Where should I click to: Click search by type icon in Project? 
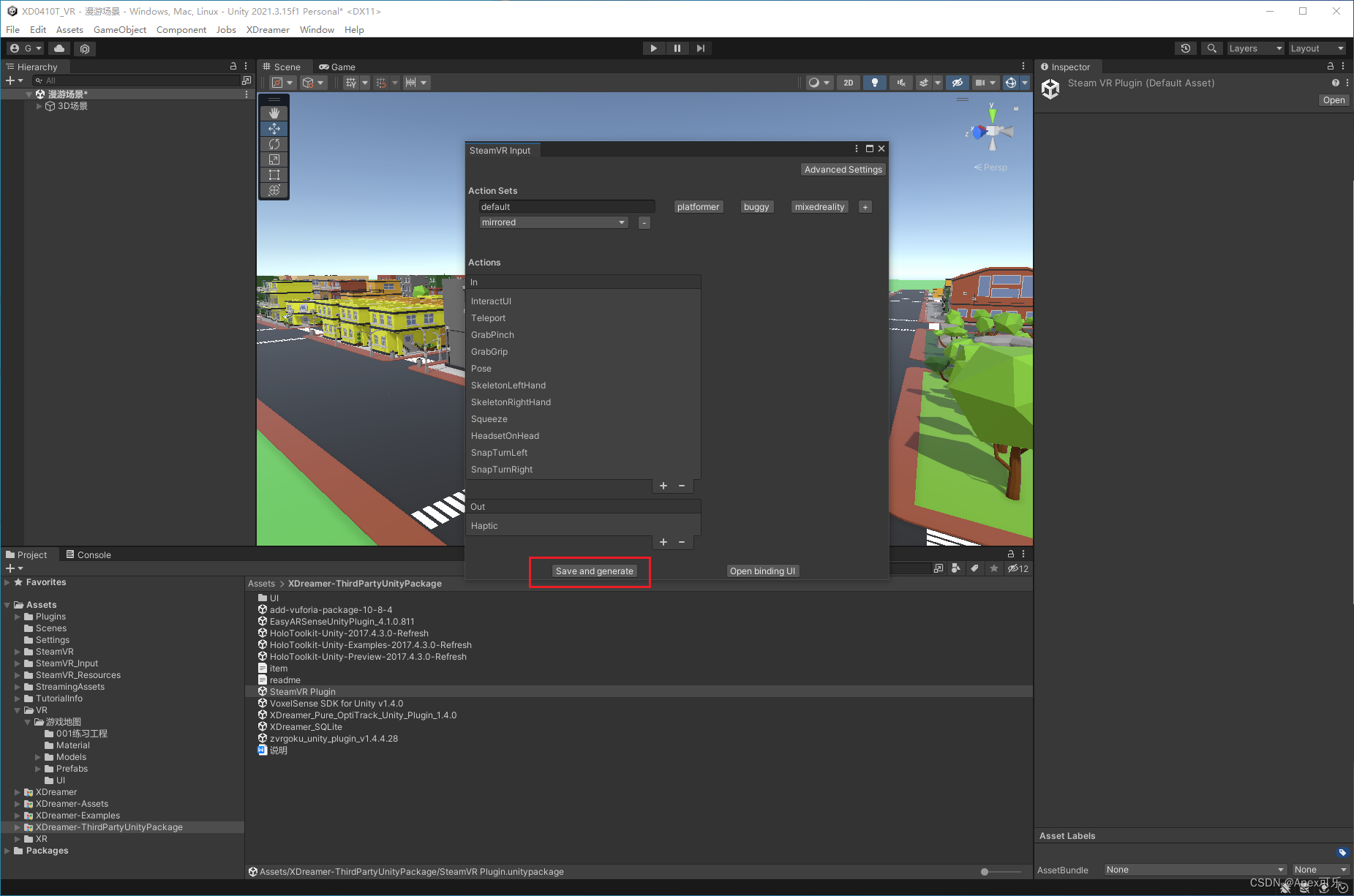click(x=956, y=568)
